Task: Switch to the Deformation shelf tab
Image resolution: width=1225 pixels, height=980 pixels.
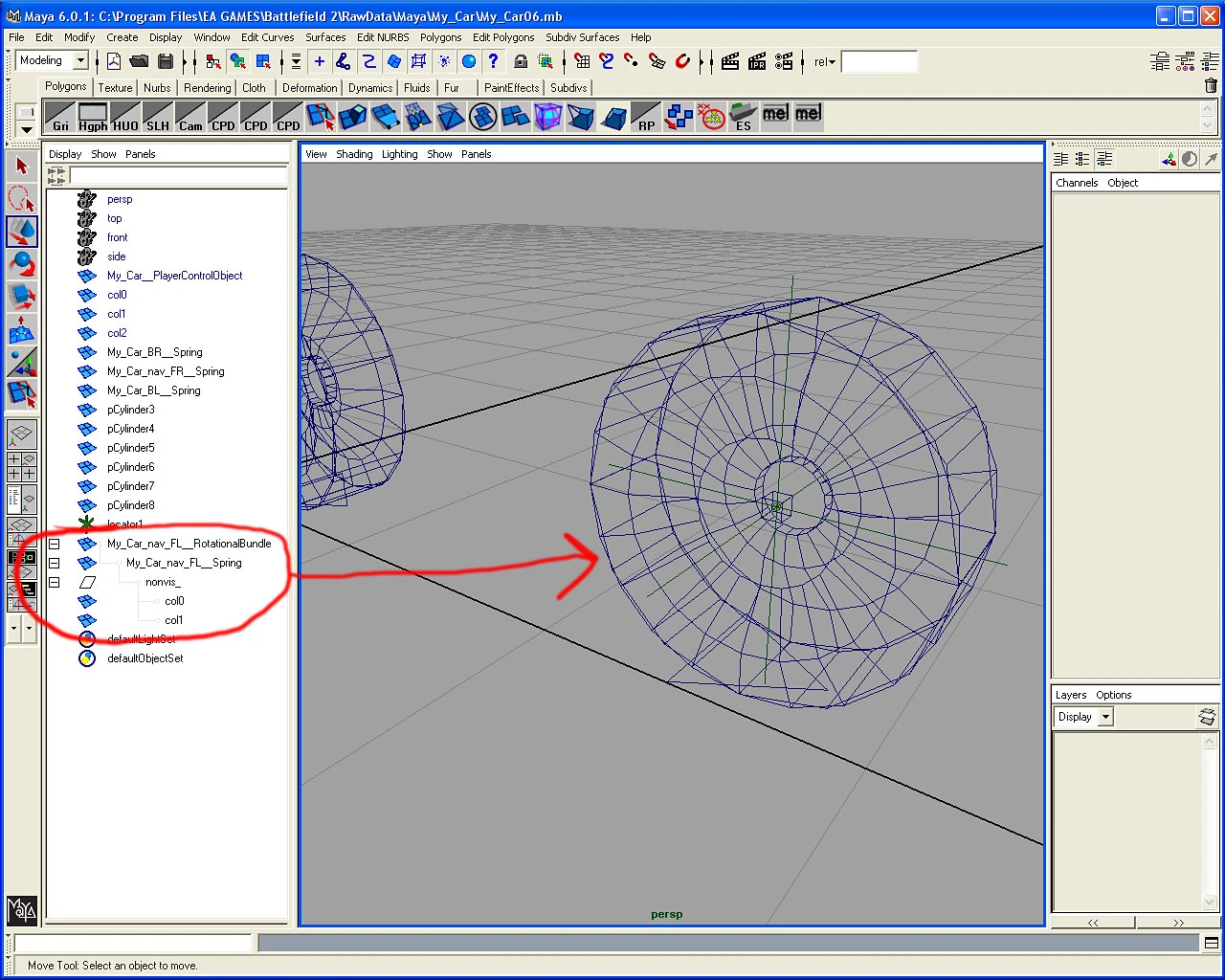Action: pos(309,87)
